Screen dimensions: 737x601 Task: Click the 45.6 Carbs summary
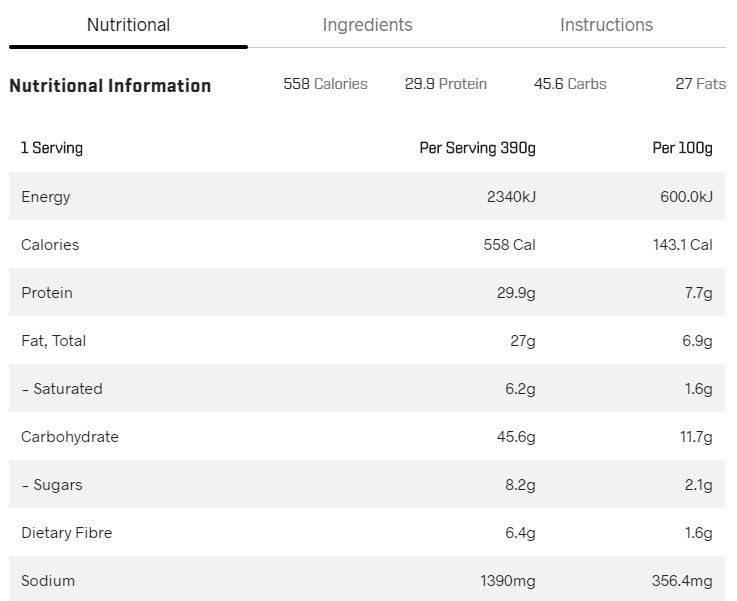click(570, 84)
